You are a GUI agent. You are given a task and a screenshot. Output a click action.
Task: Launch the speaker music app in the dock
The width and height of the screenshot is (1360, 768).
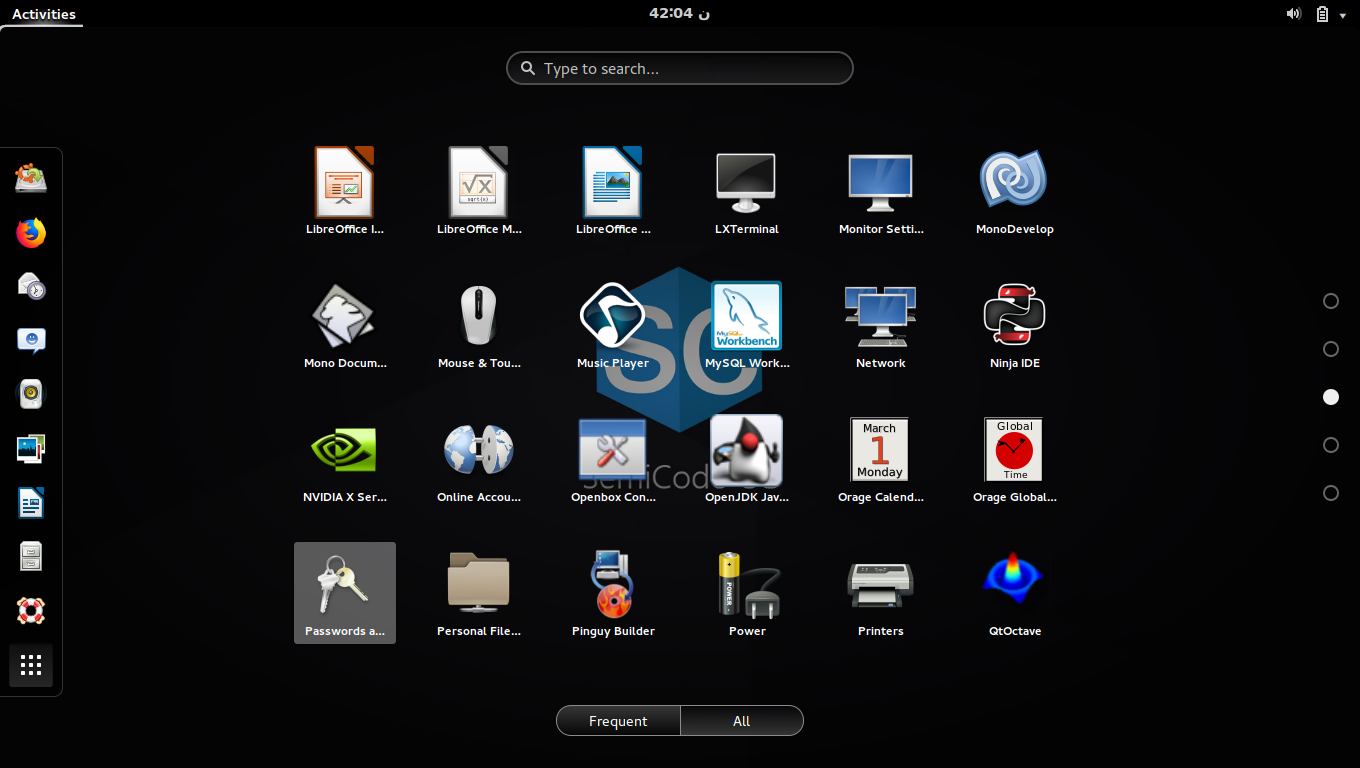pyautogui.click(x=31, y=395)
